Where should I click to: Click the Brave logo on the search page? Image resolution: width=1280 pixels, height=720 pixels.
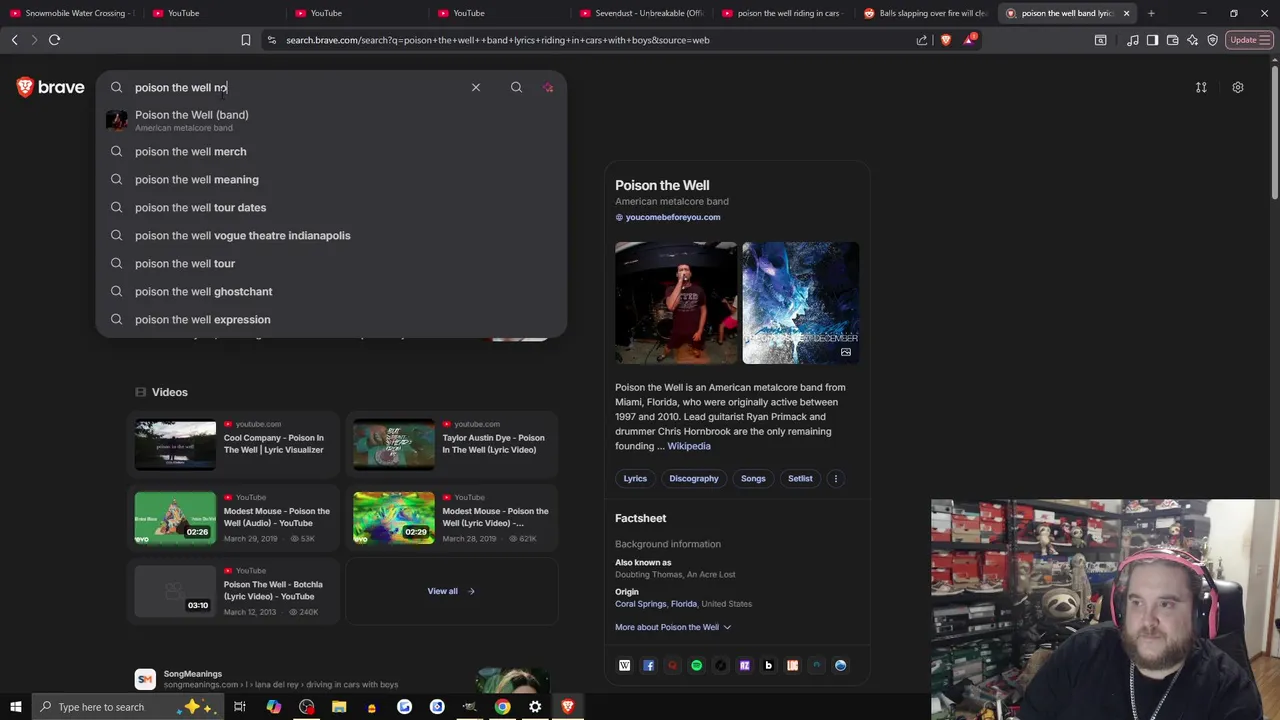tap(50, 87)
